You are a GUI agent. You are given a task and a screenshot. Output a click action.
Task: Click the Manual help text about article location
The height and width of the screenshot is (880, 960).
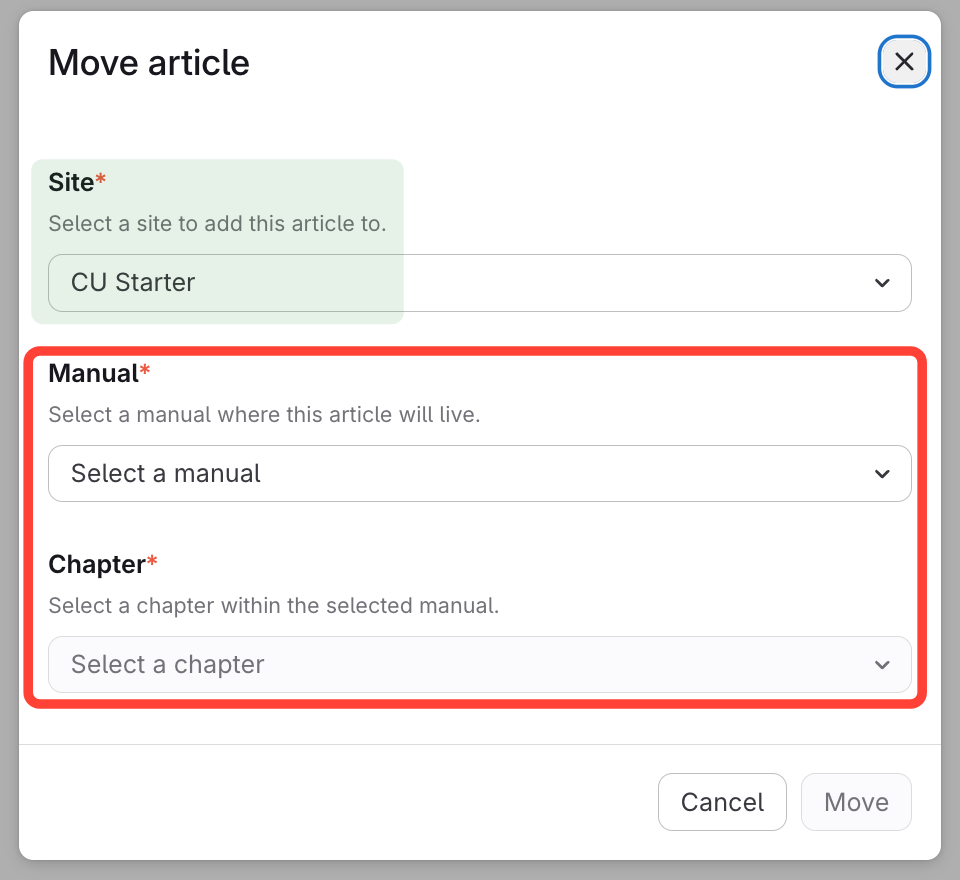[x=264, y=415]
